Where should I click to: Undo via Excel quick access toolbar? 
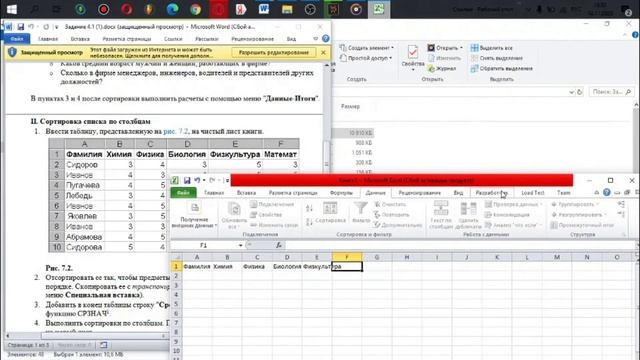[198, 180]
